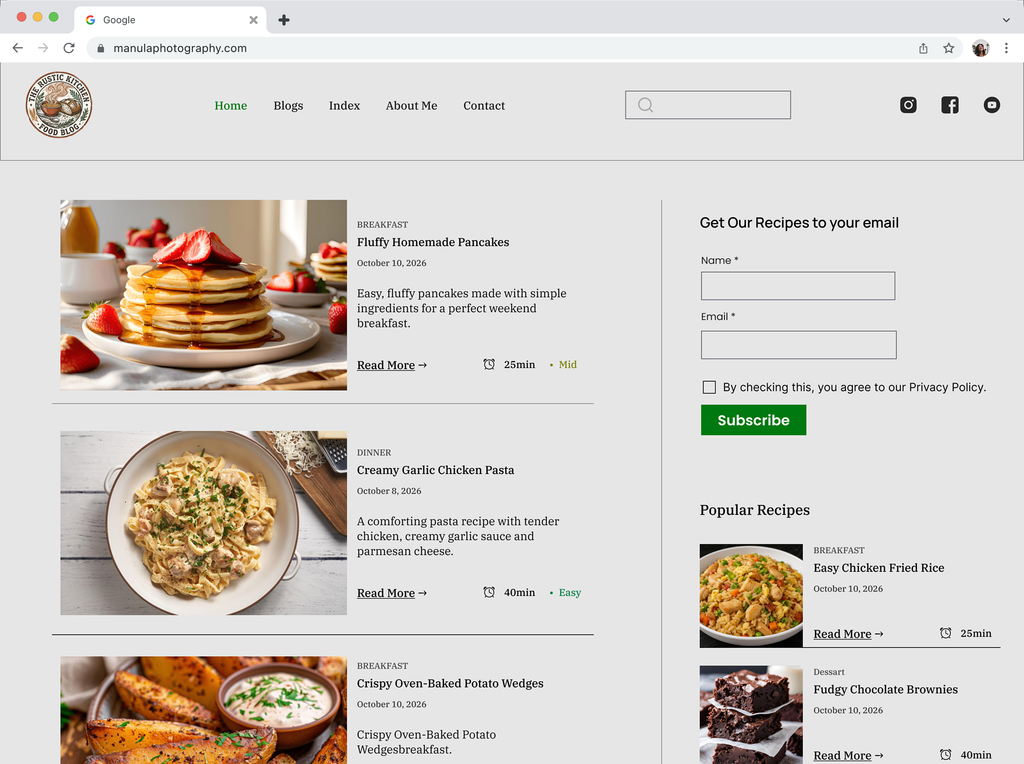Image resolution: width=1024 pixels, height=764 pixels.
Task: Go to the Home menu item
Action: click(x=231, y=105)
